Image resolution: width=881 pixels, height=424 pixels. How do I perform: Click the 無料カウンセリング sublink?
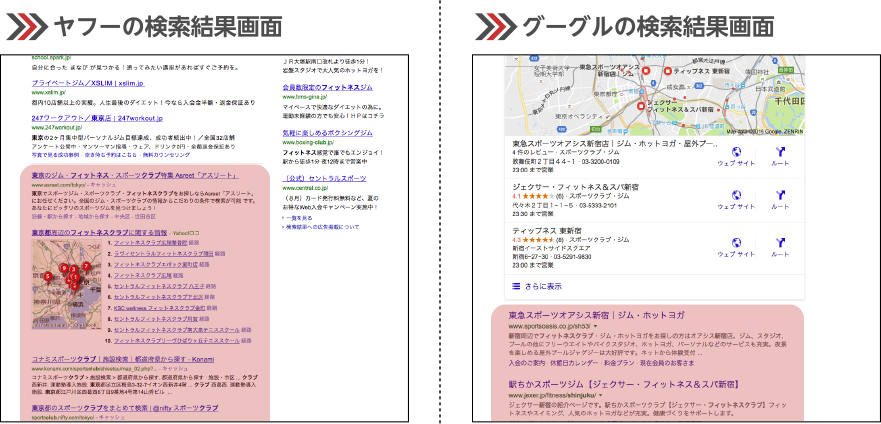coord(168,154)
